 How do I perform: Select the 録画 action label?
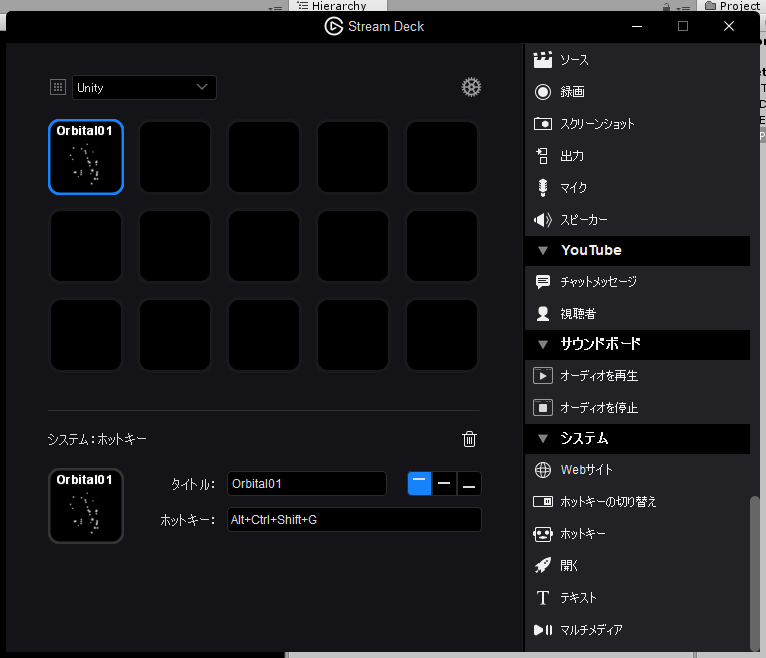point(573,92)
